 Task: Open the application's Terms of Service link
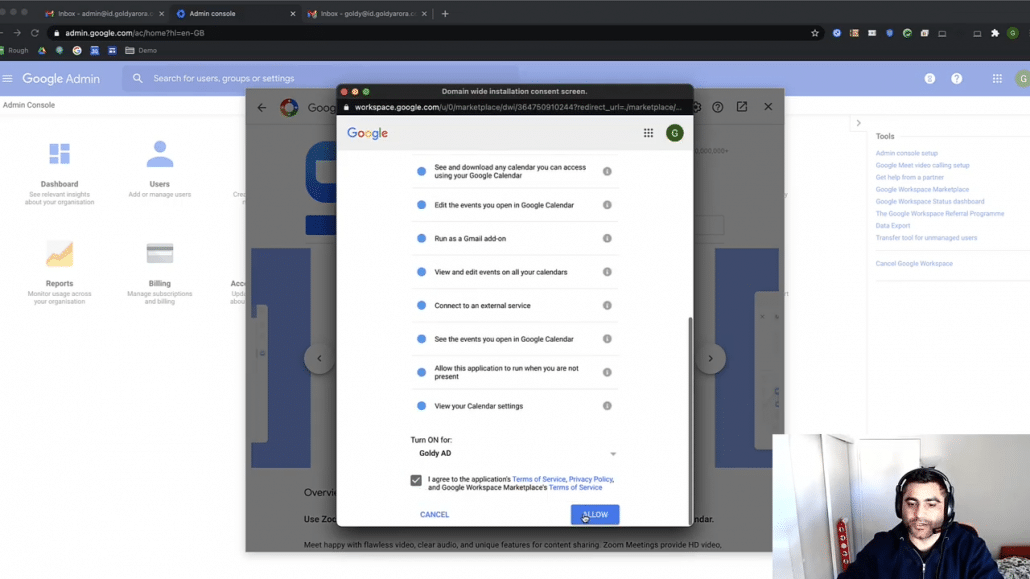(x=538, y=479)
